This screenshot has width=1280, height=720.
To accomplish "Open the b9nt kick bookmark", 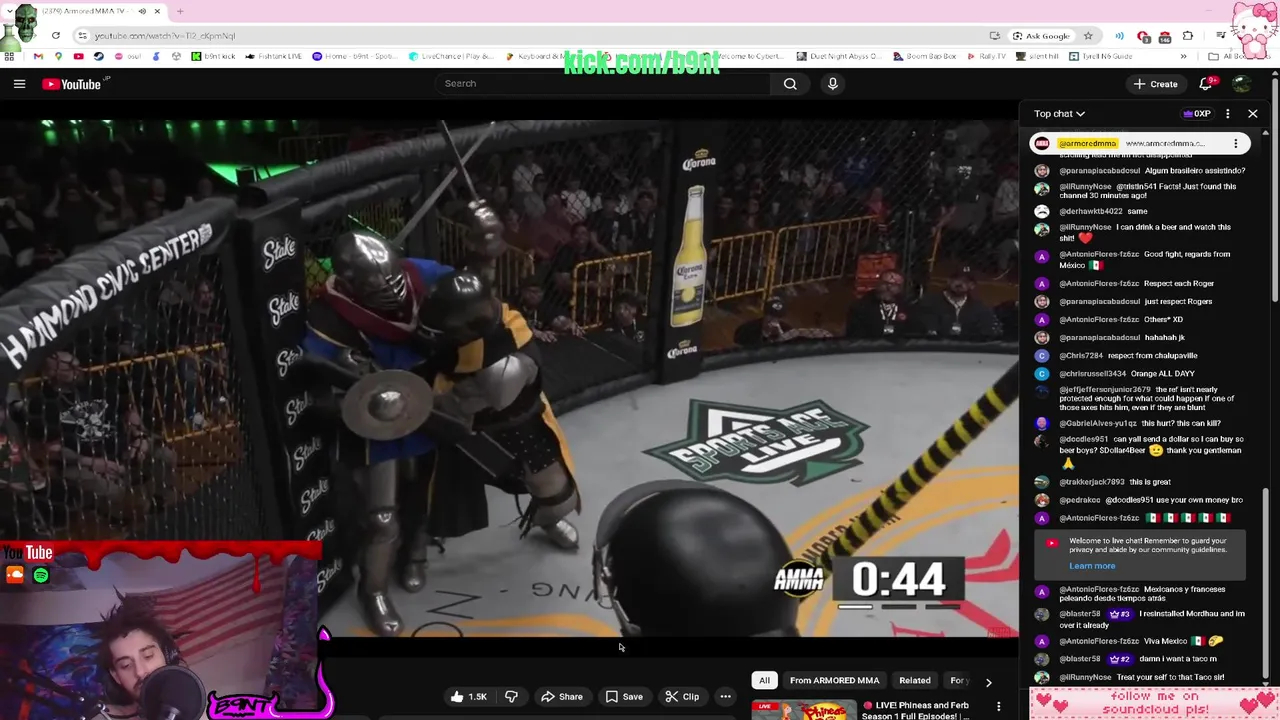I will coord(213,56).
